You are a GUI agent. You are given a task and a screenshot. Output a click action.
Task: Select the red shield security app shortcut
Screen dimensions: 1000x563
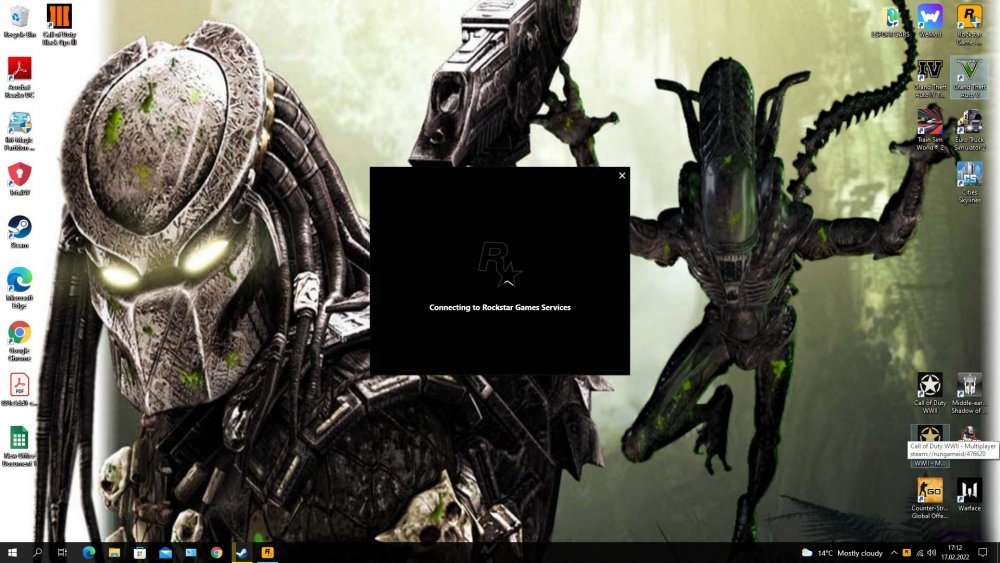20,179
